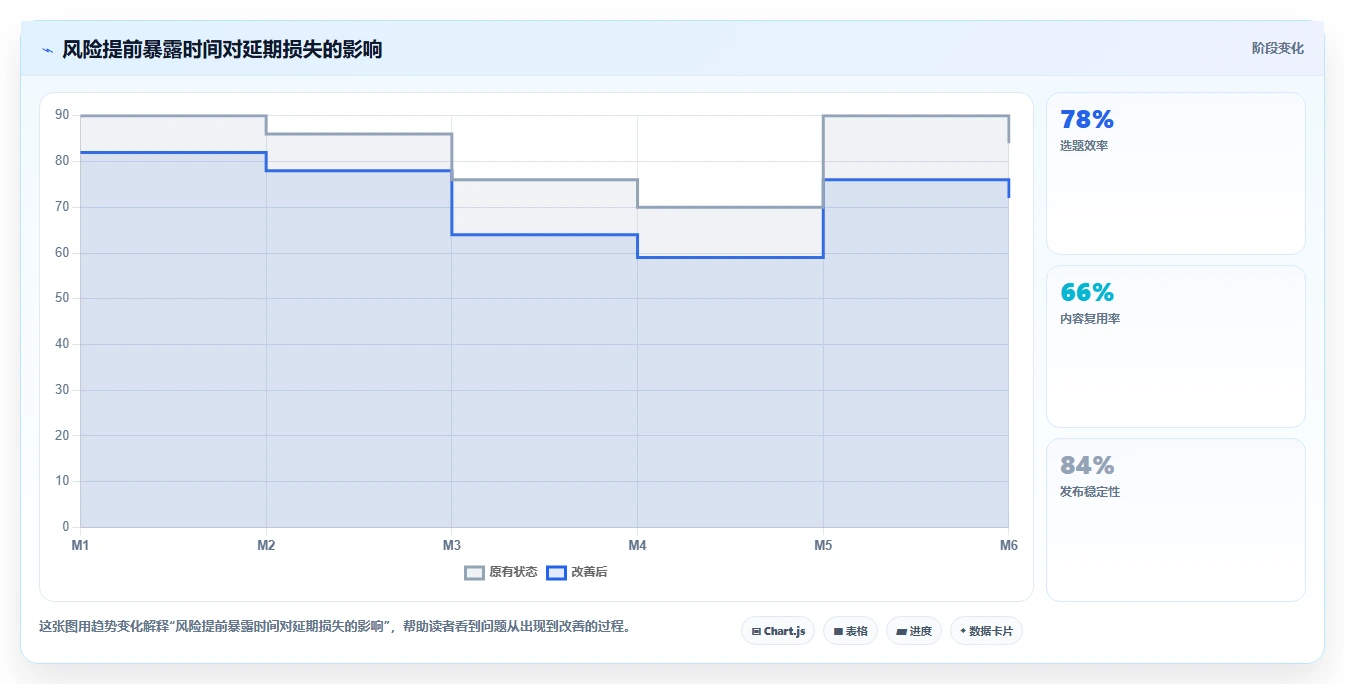
Task: Click the M4 axis label
Action: (x=637, y=545)
